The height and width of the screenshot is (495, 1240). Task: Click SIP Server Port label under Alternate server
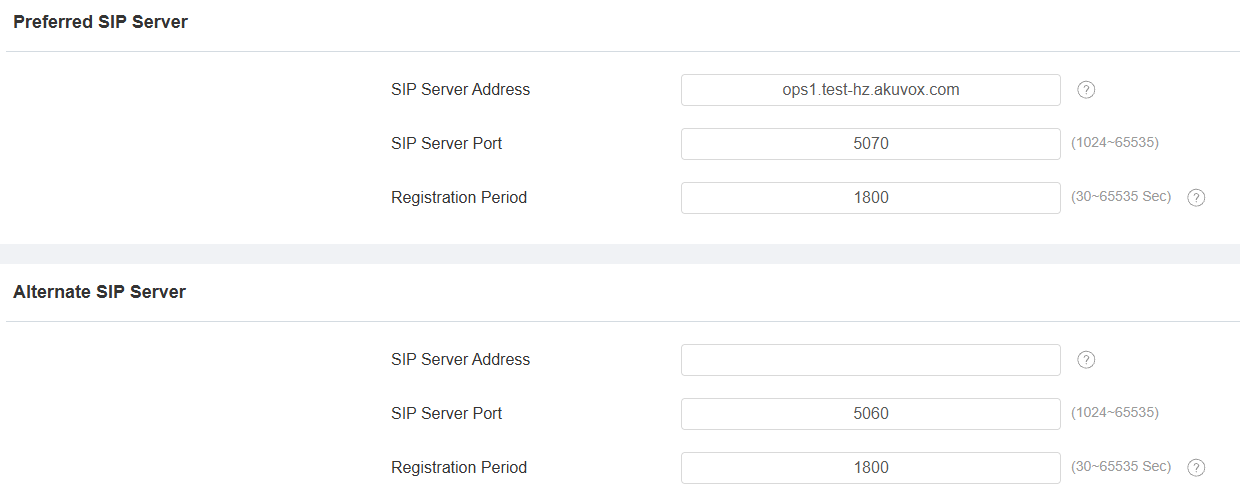click(446, 414)
